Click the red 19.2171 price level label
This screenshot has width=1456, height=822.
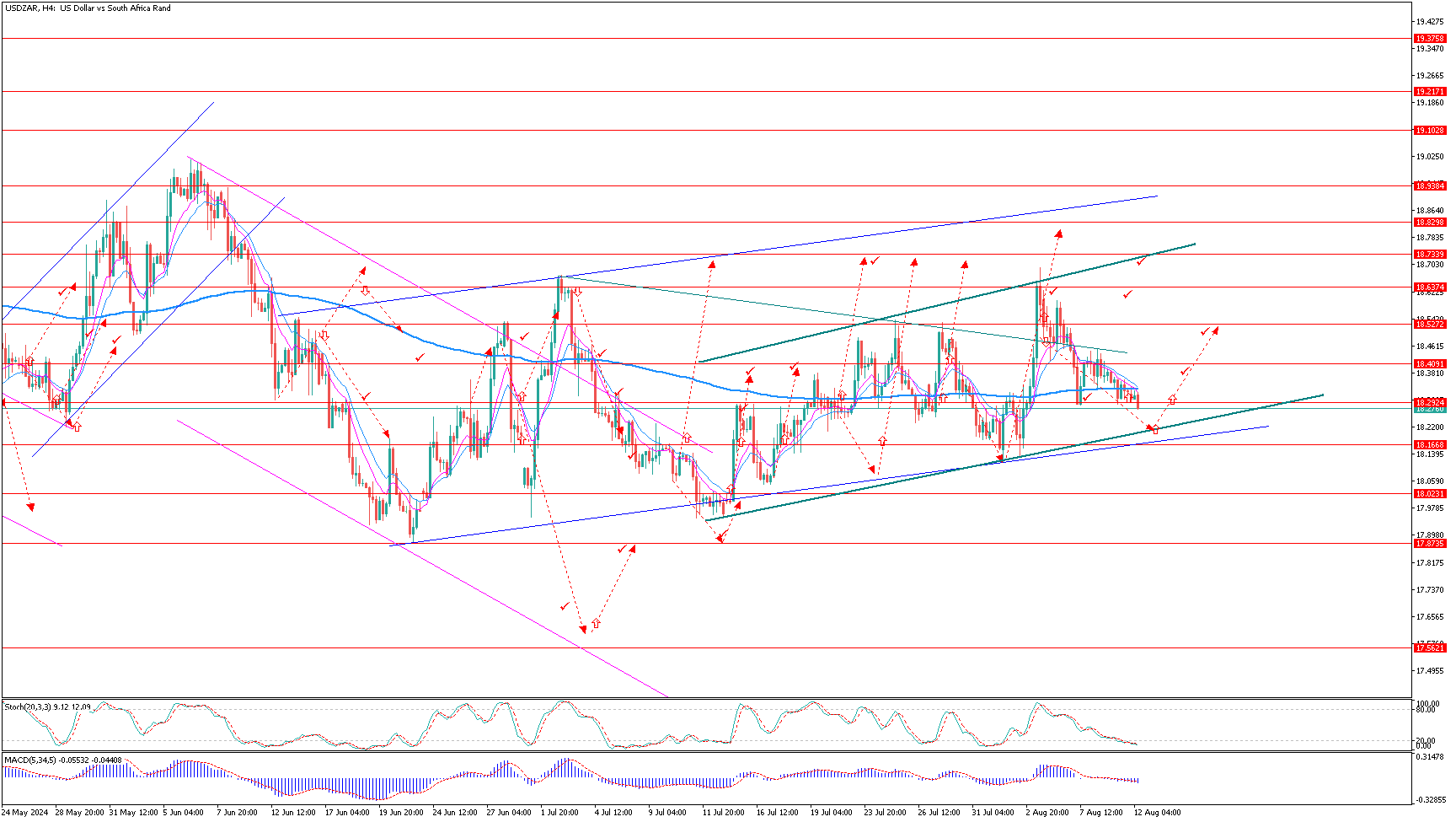[1430, 92]
